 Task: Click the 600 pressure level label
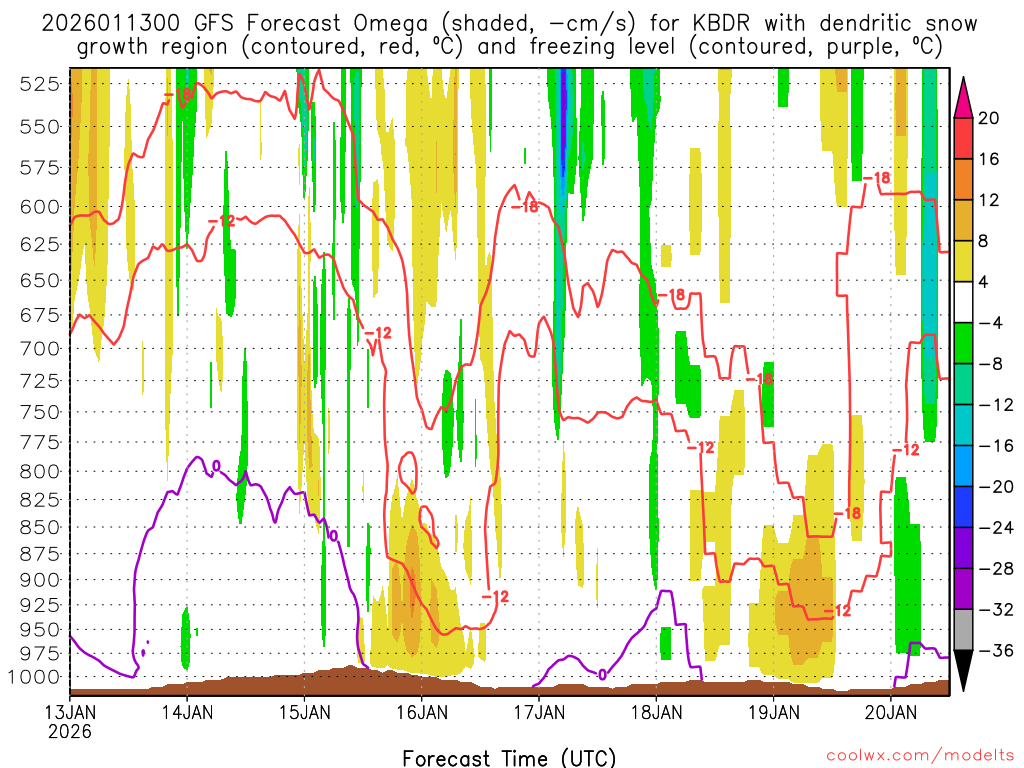point(39,206)
